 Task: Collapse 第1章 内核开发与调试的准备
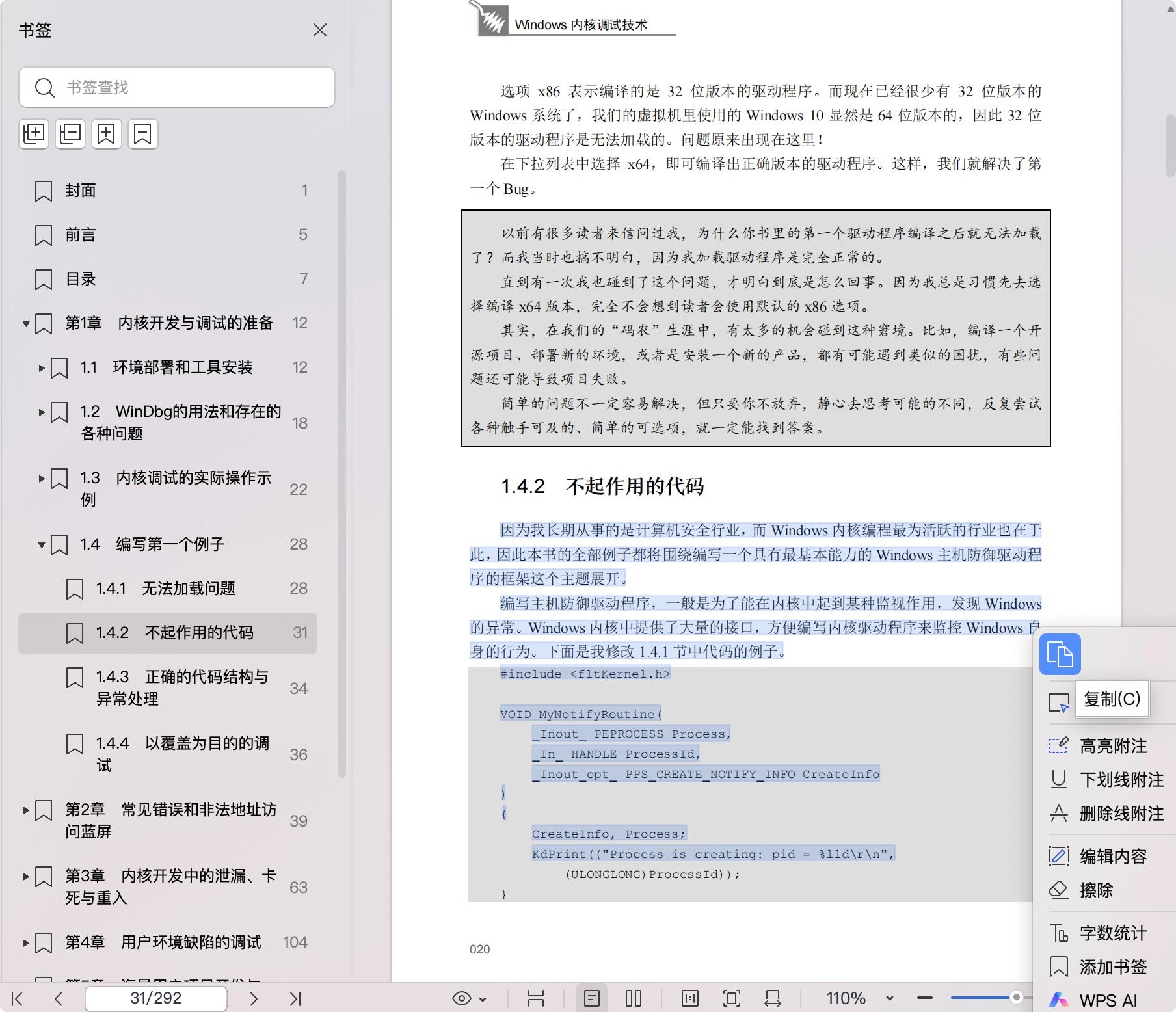tap(26, 323)
